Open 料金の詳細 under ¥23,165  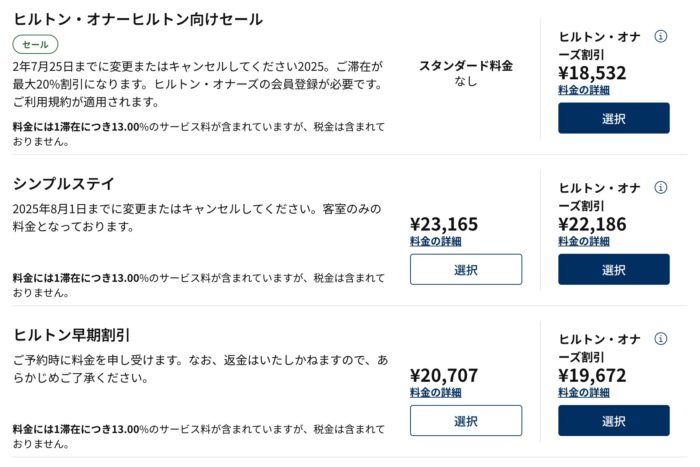tap(436, 242)
